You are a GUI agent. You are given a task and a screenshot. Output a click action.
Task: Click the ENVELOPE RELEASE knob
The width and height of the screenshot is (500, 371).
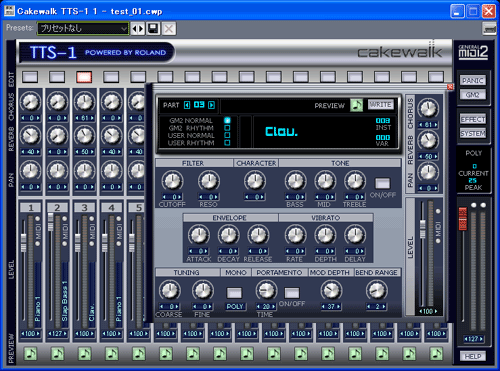(258, 235)
